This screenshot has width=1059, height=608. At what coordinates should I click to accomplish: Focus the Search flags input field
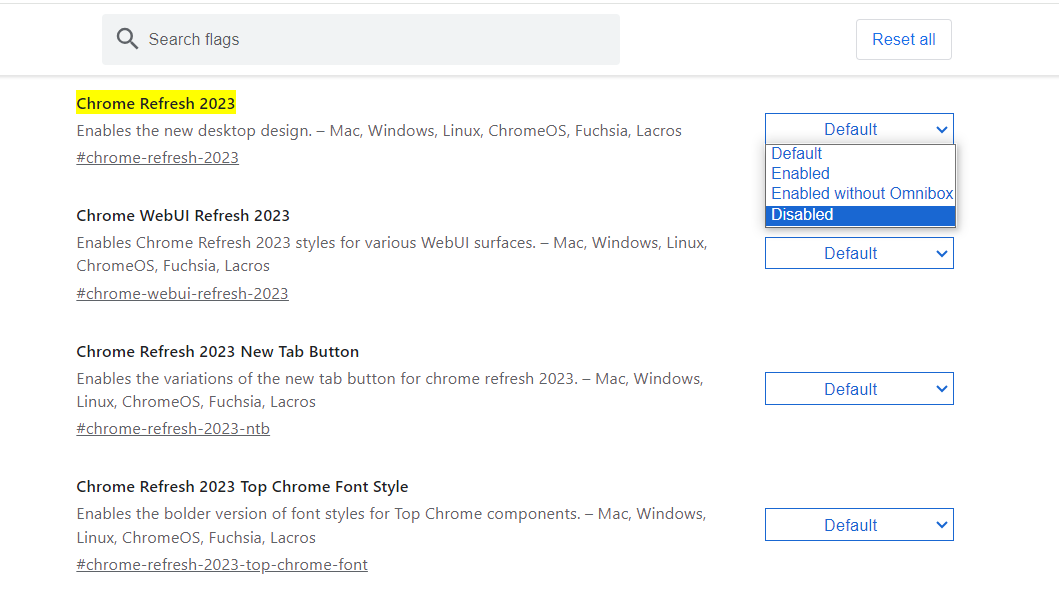point(361,39)
